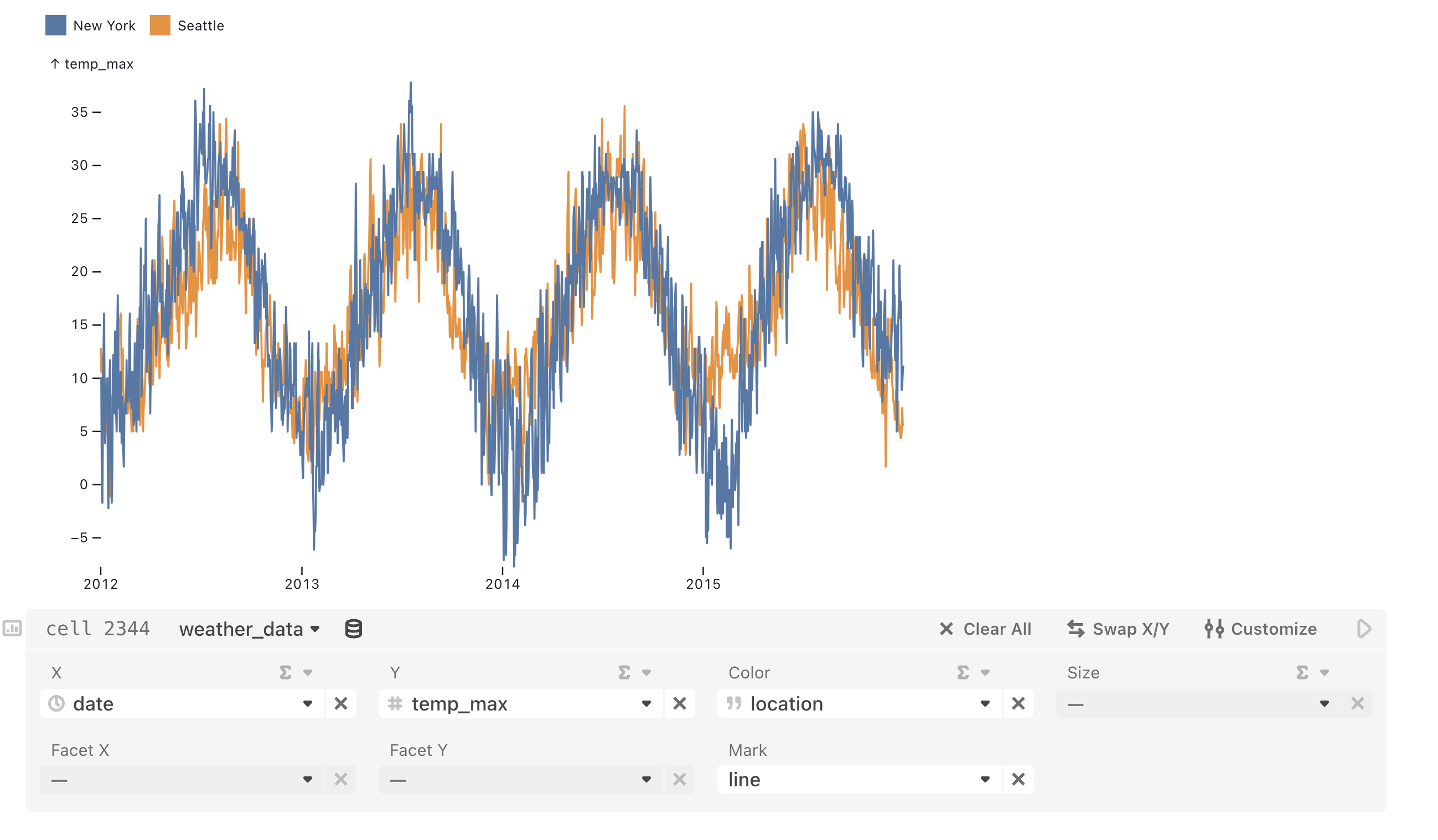
Task: Toggle sum aggregation for the Y encoding
Action: (x=623, y=672)
